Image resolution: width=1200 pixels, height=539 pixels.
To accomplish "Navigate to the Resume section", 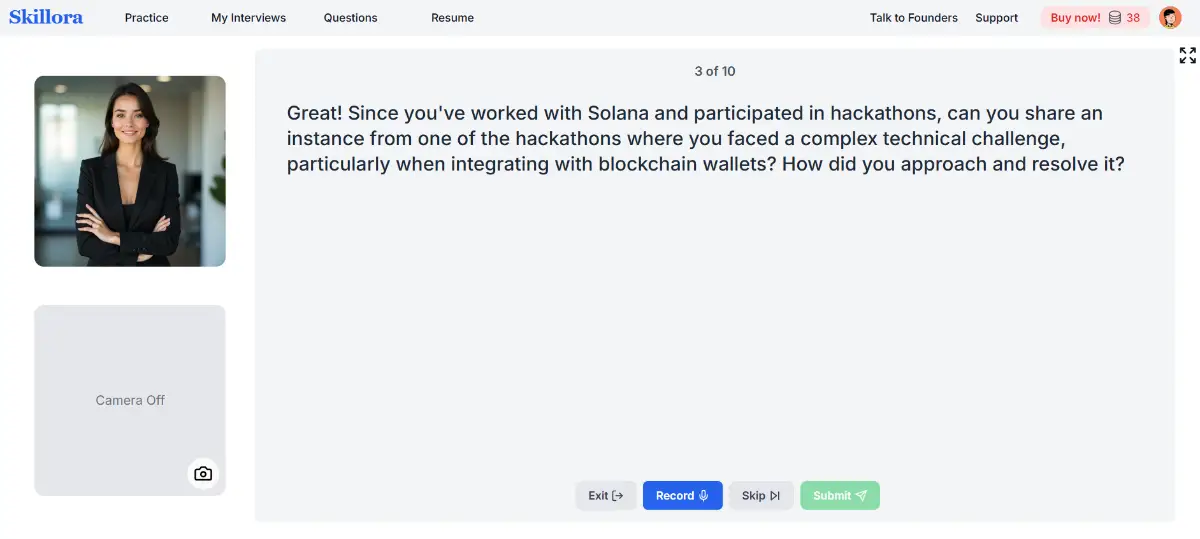I will coord(452,18).
